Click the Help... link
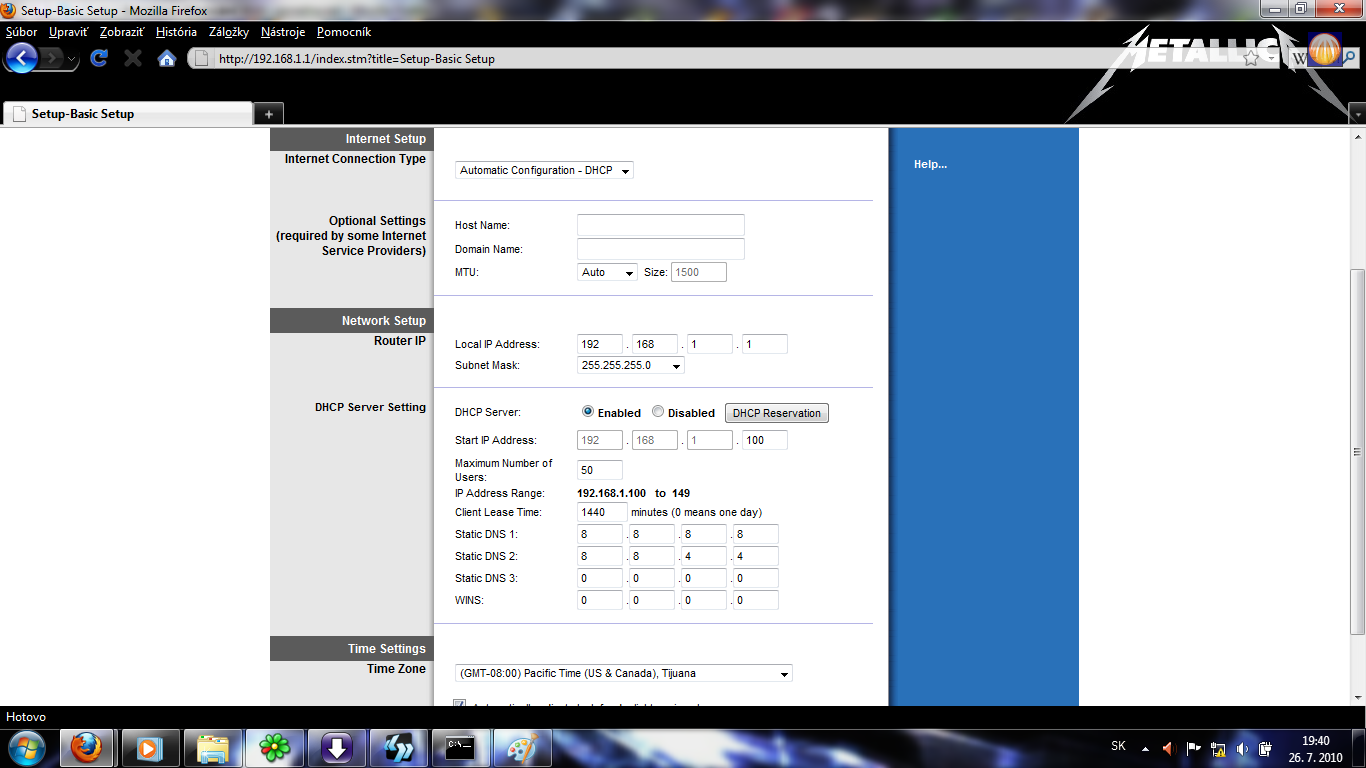1366x768 pixels. (930, 164)
